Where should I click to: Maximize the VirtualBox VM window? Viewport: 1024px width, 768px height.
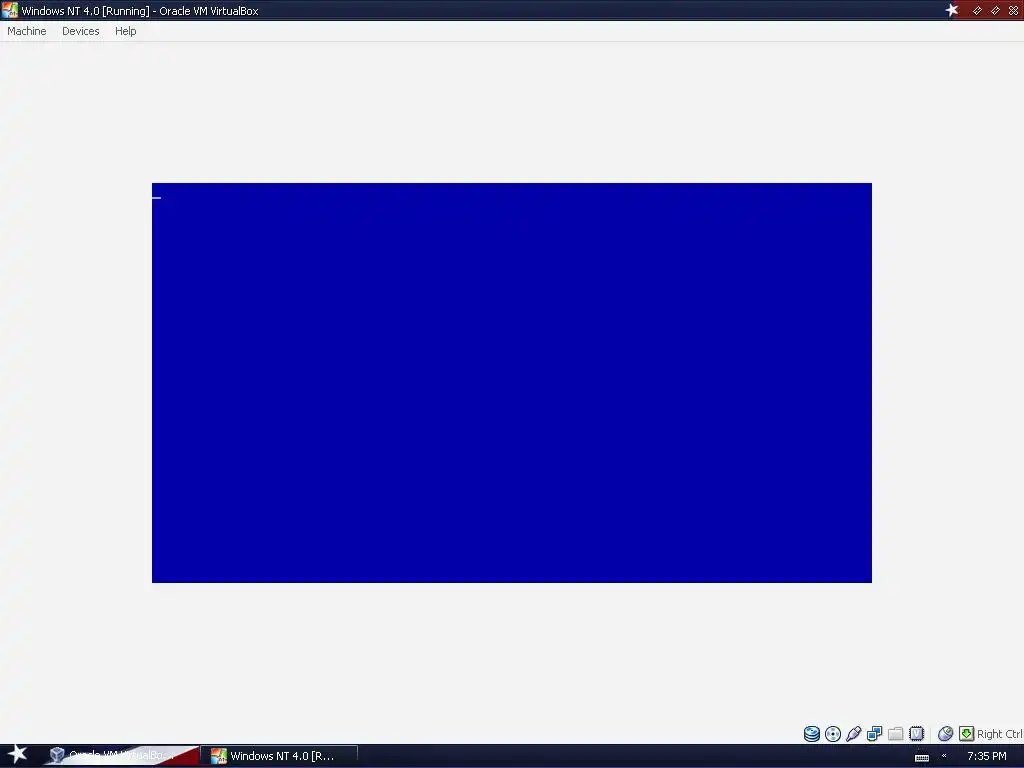click(x=995, y=10)
